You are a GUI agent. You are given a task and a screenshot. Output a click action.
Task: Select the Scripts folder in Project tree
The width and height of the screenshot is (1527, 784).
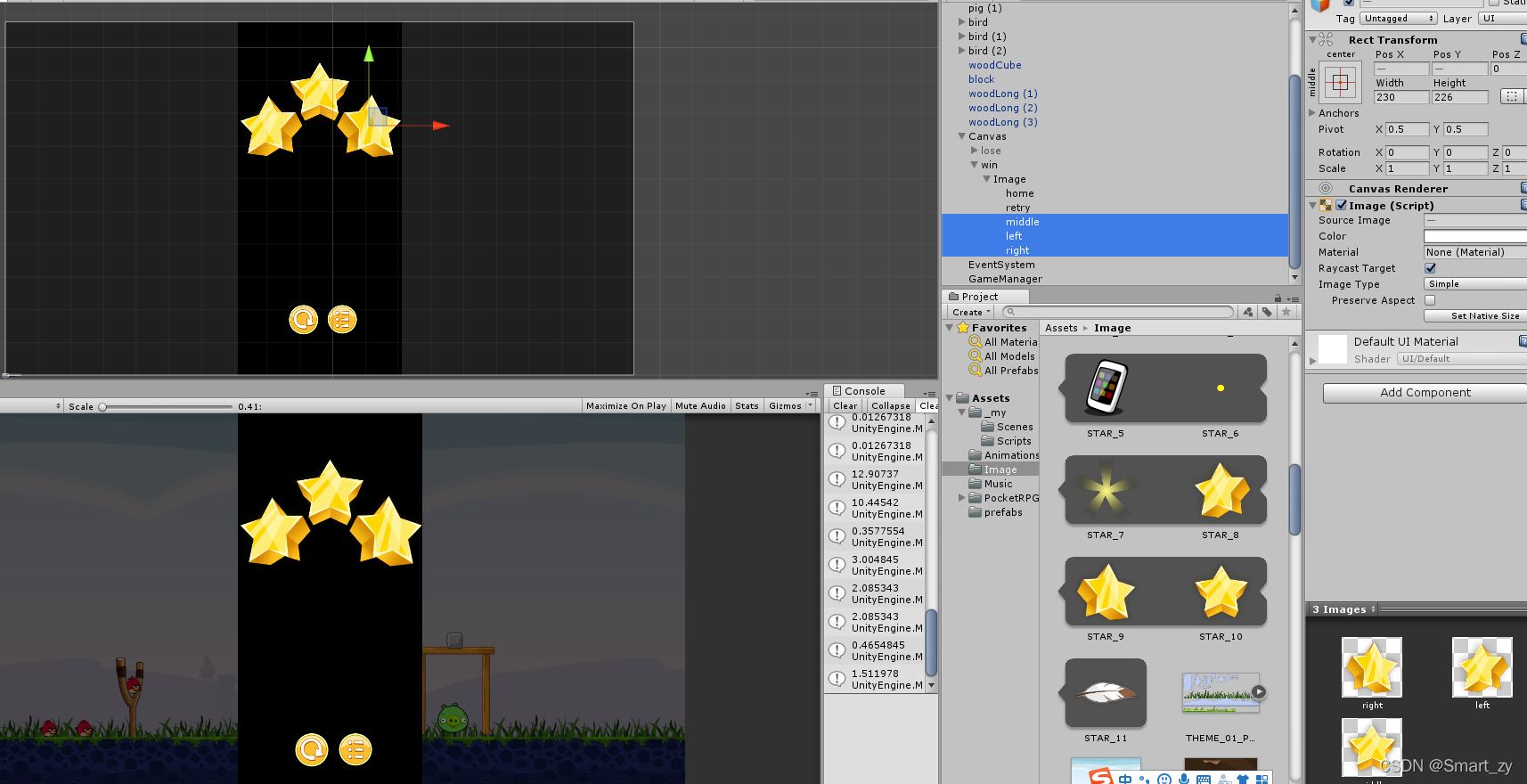pos(1006,441)
